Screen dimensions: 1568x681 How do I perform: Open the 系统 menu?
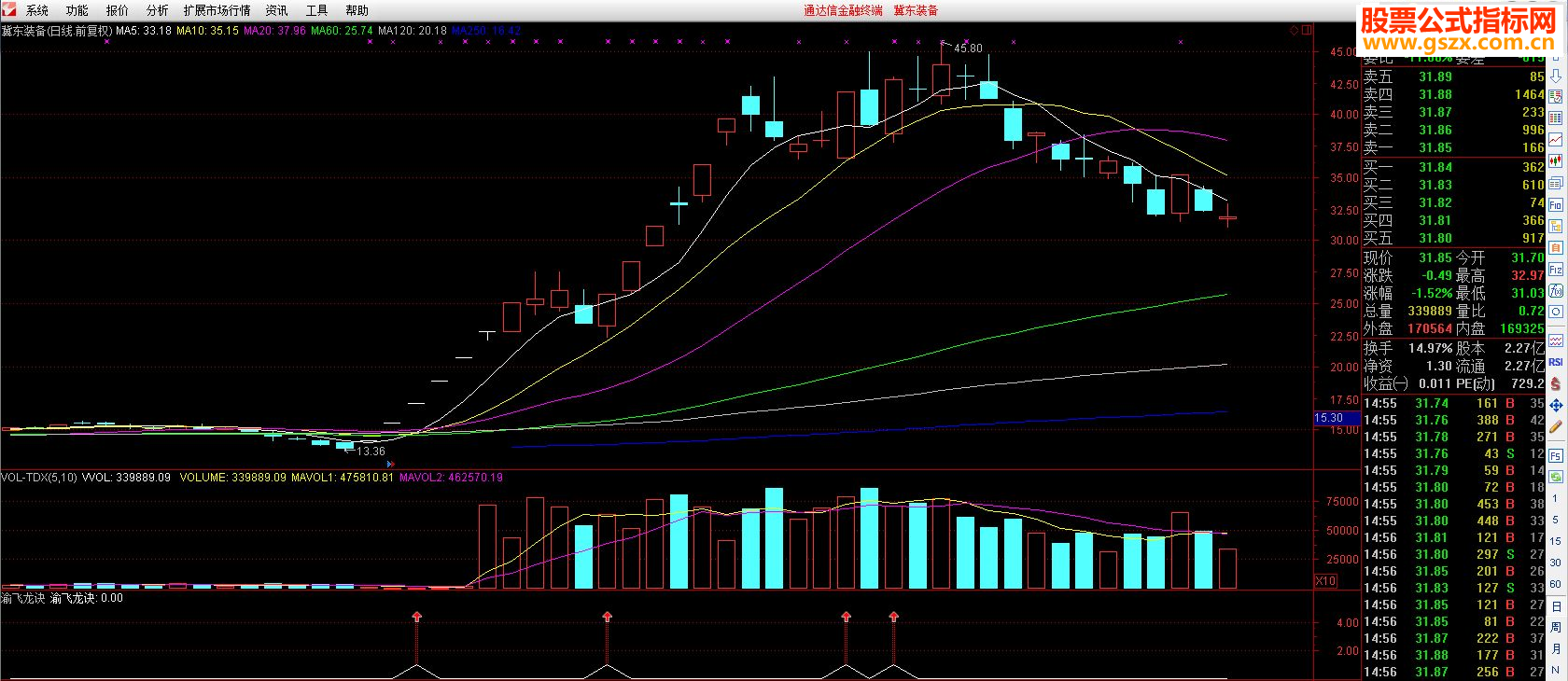tap(37, 10)
